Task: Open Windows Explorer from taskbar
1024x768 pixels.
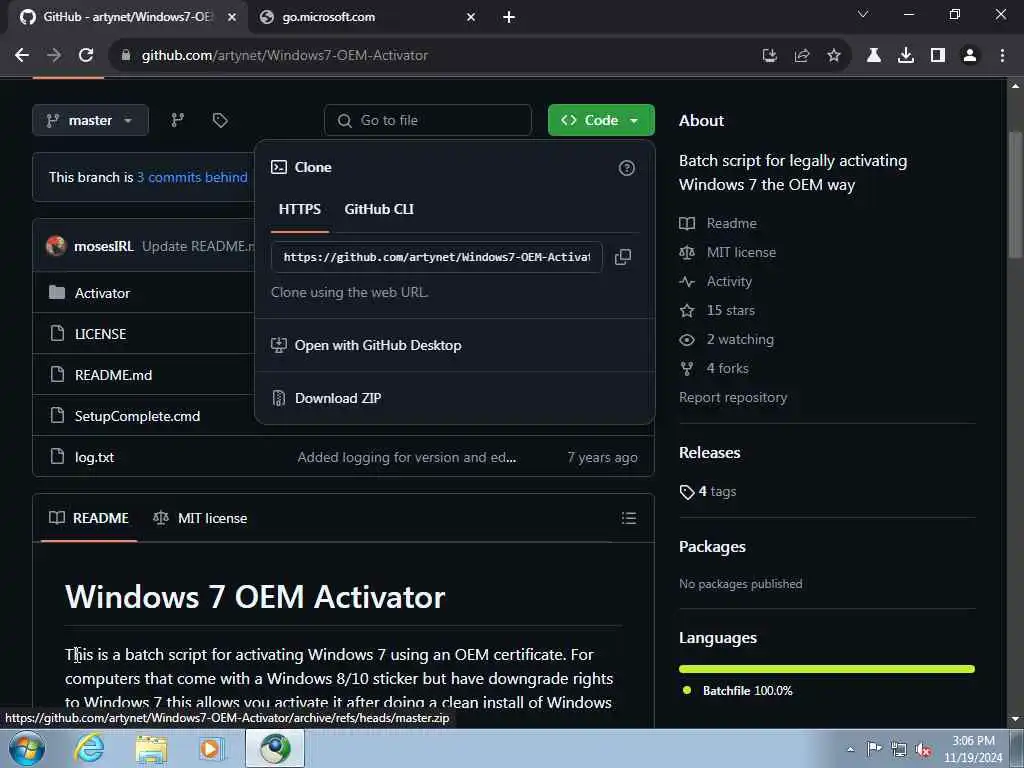Action: point(152,748)
